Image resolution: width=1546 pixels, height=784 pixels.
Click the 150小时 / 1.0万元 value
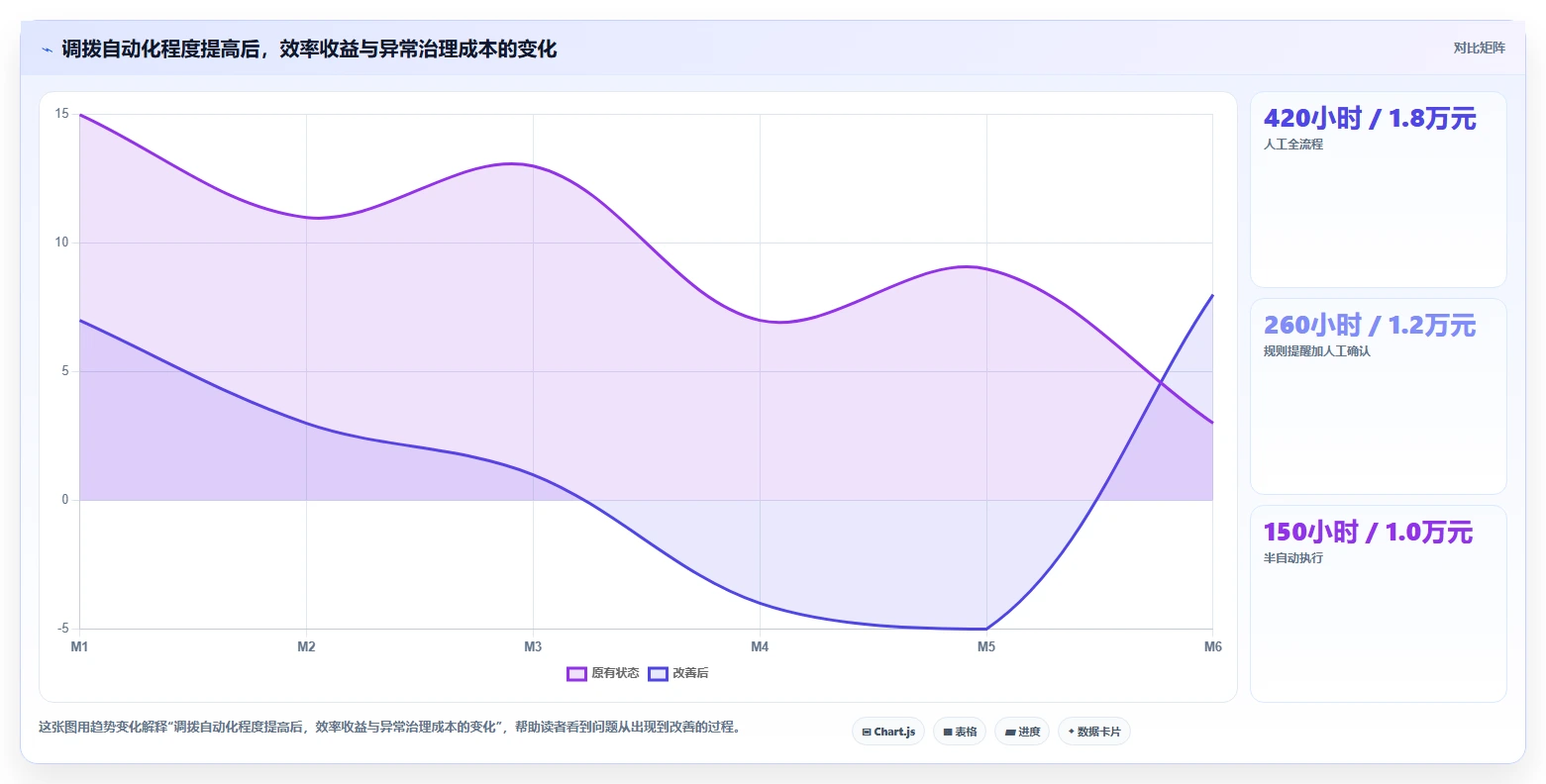point(1369,533)
